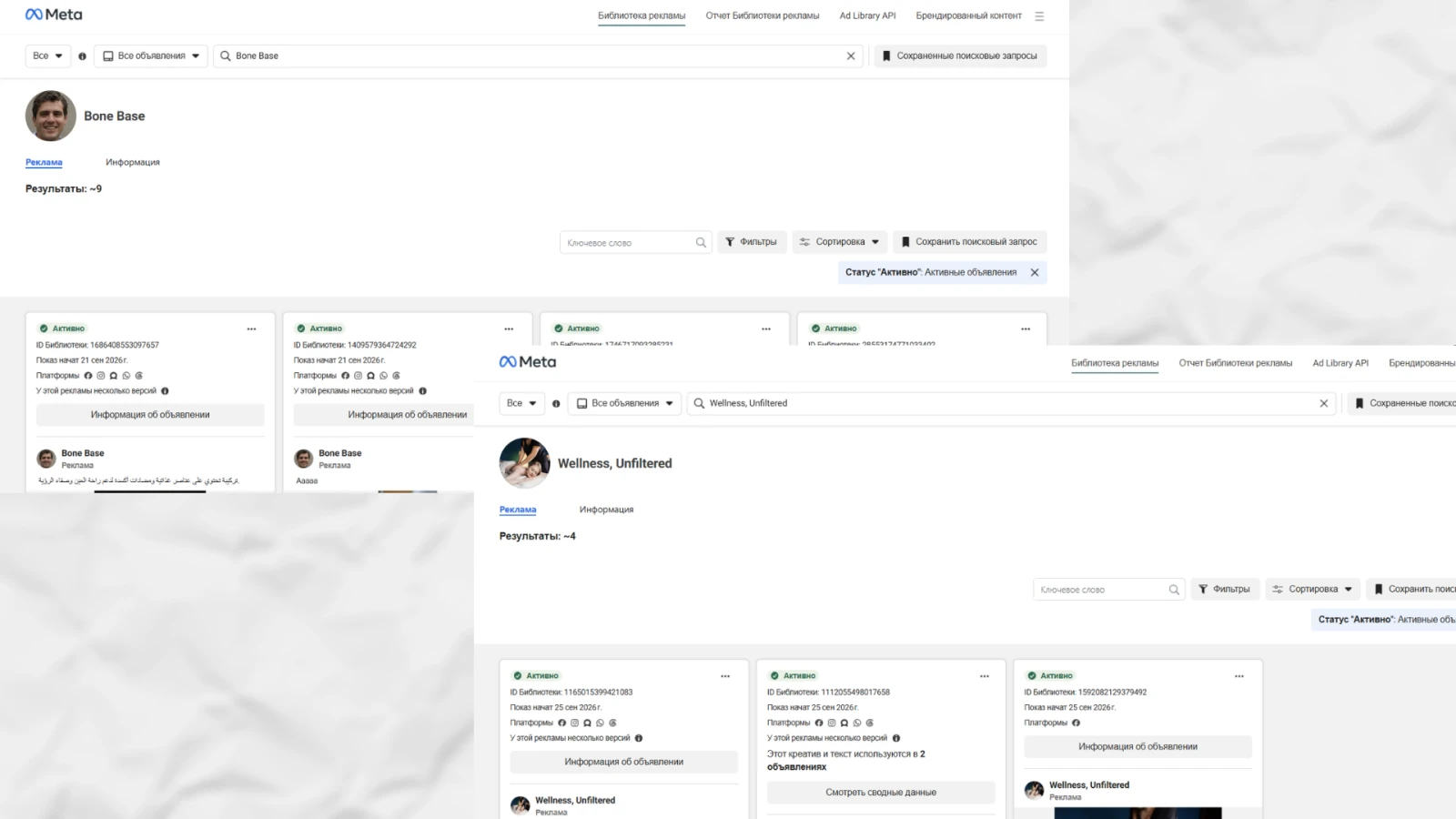Select Реклама tab under Wellness, Unfiltered profile
The width and height of the screenshot is (1456, 819).
(518, 510)
